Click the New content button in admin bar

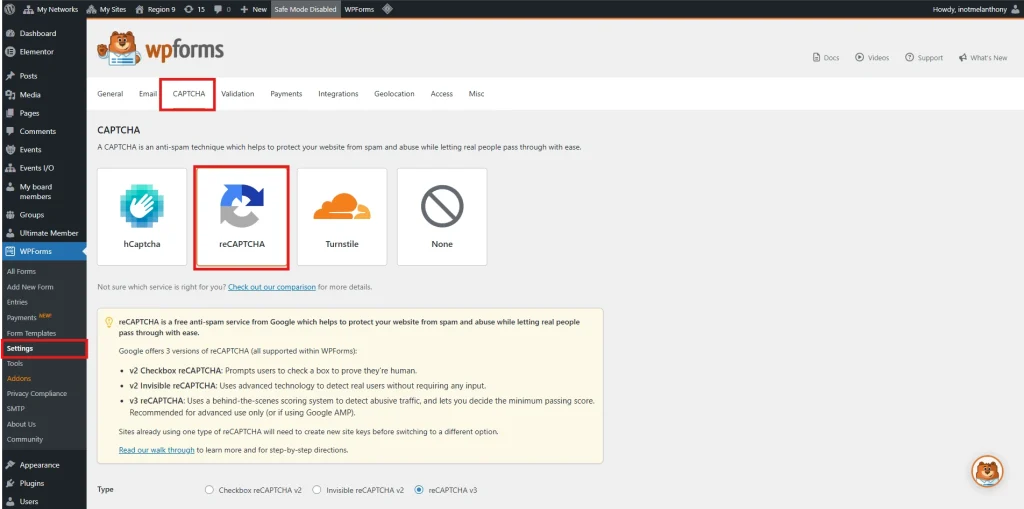coord(253,9)
